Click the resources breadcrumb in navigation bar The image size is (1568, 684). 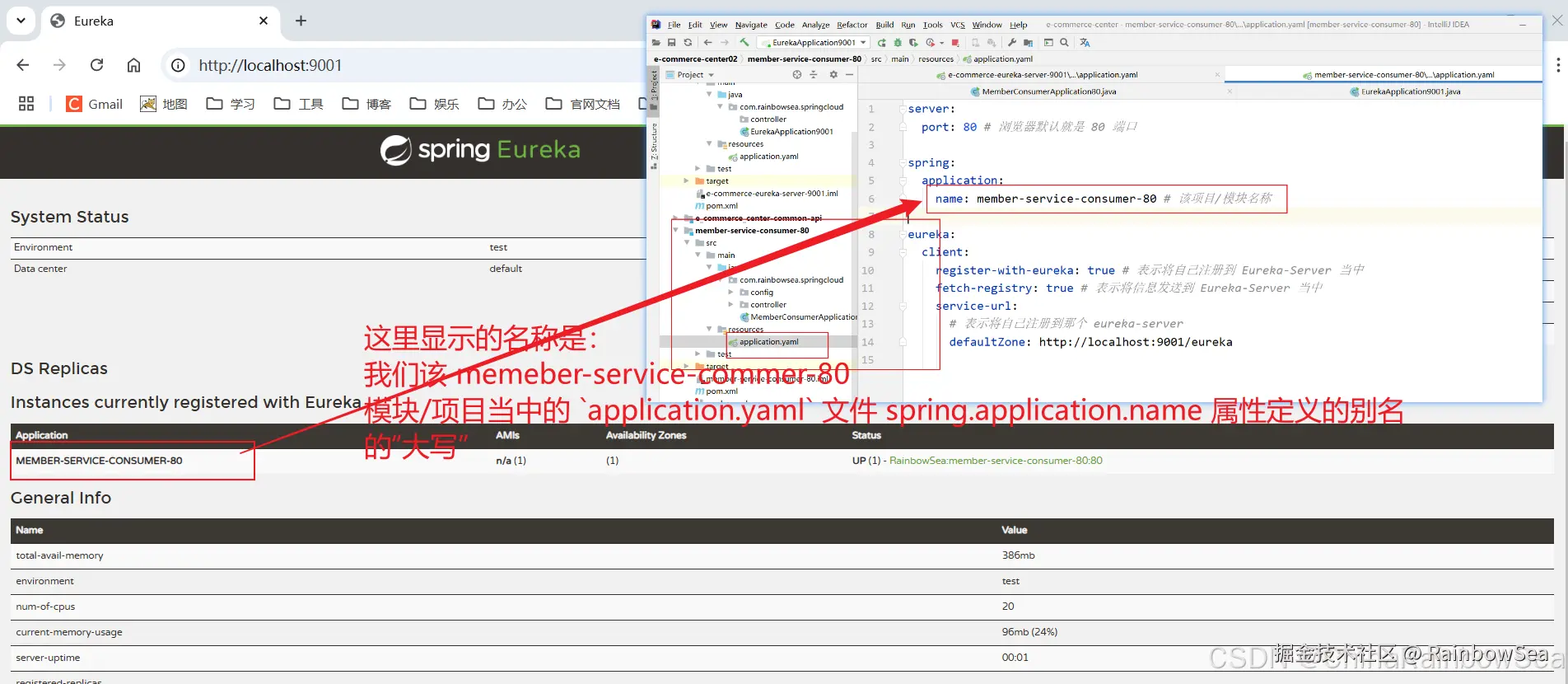[x=936, y=59]
